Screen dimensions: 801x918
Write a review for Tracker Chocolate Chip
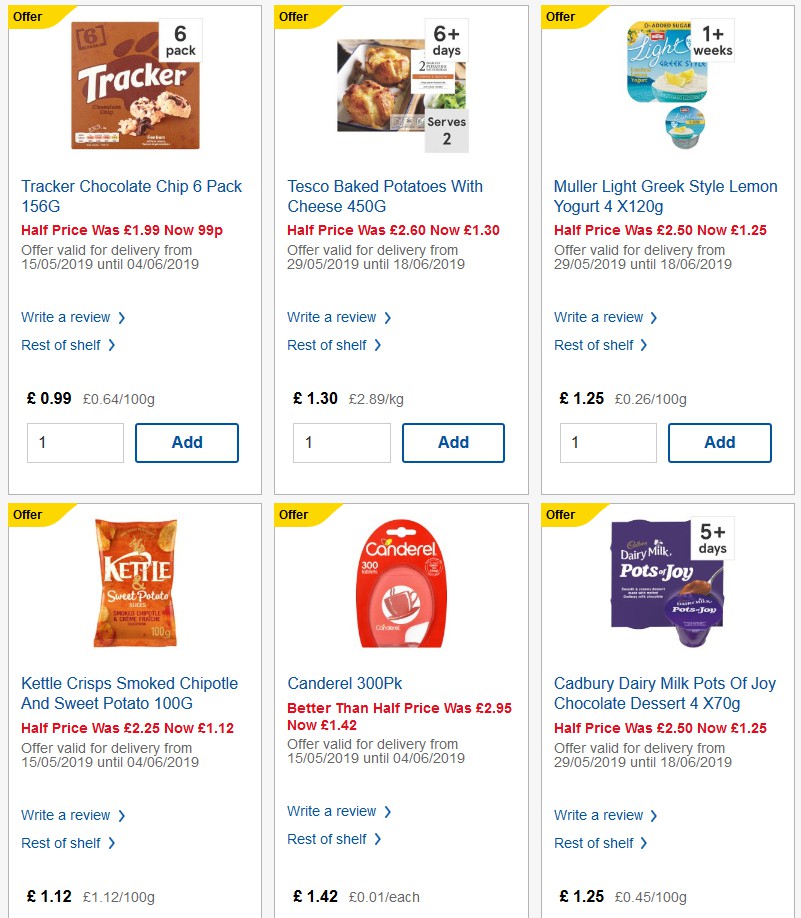coord(66,317)
